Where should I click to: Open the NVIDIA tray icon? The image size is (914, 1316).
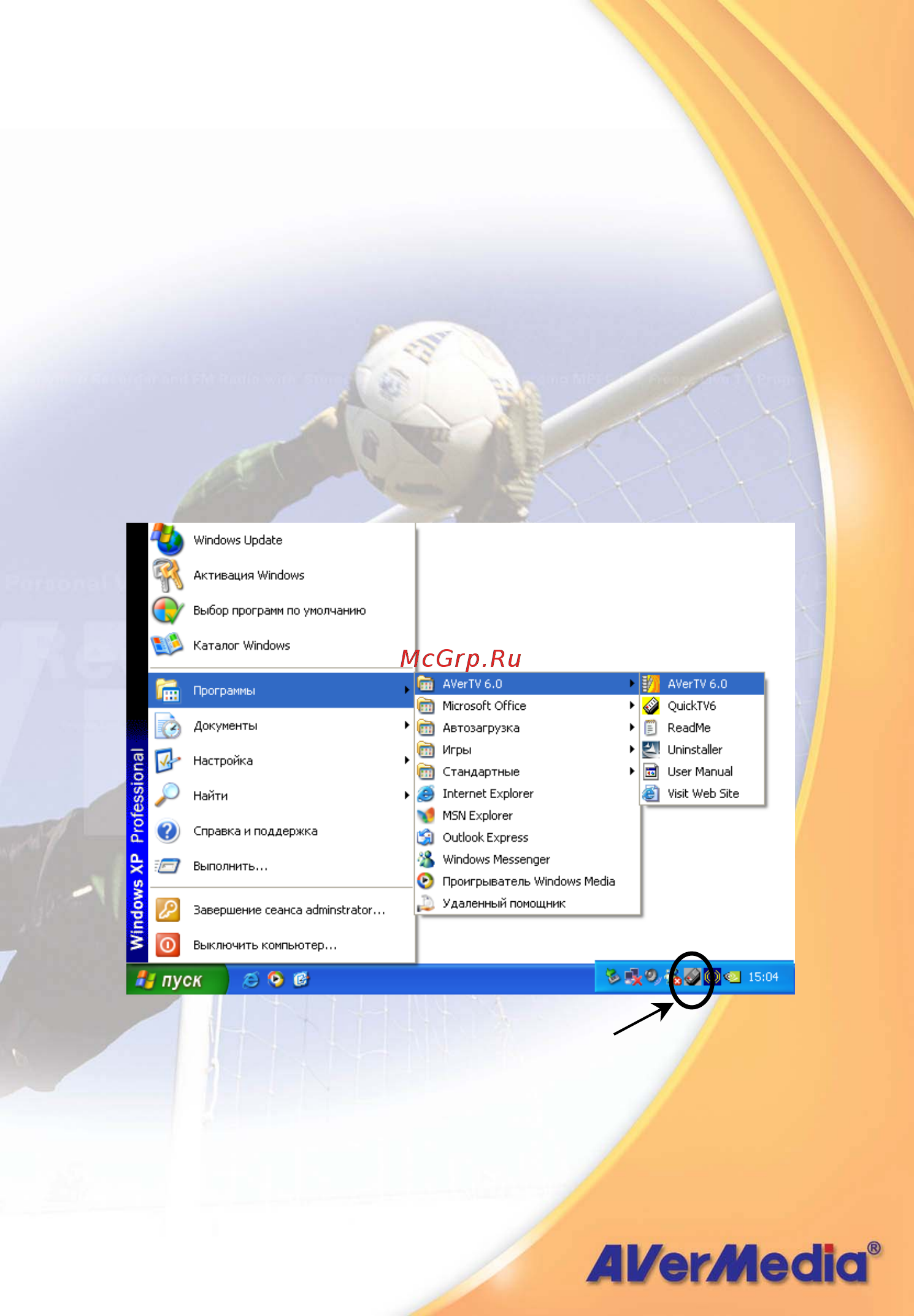[x=732, y=977]
